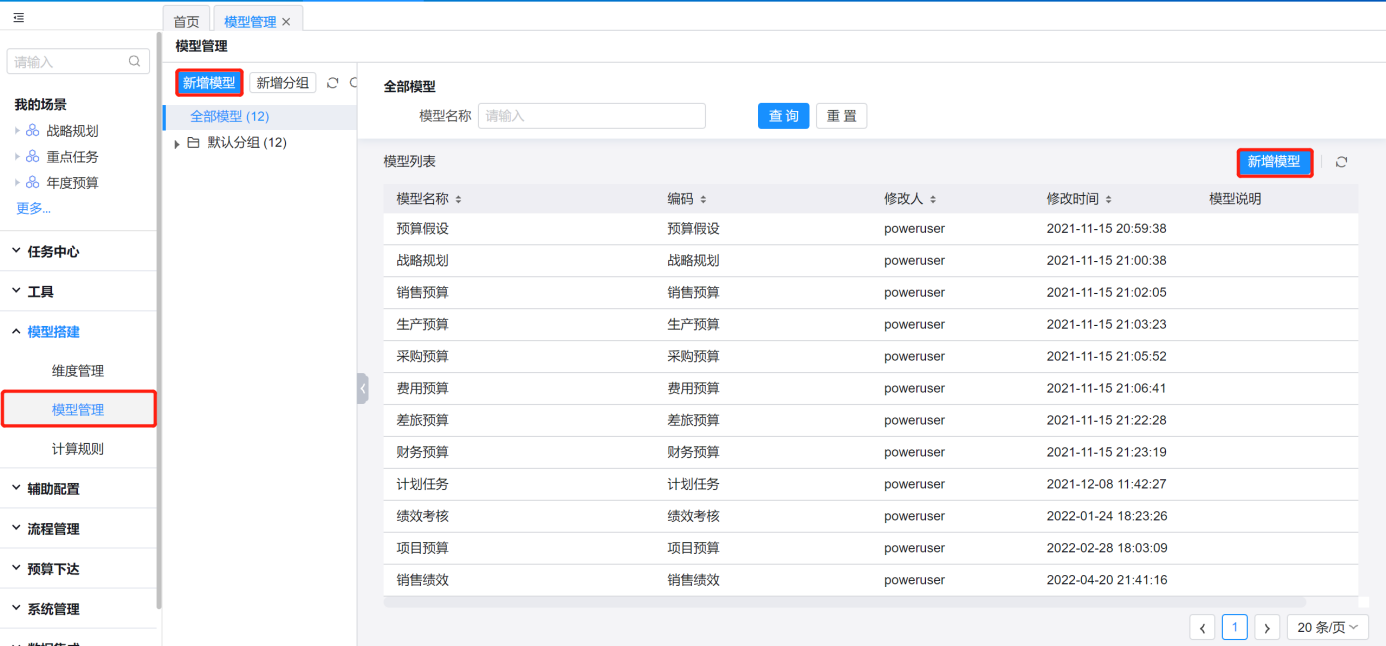
Task: Expand the 任务中心 sidebar section
Action: [53, 252]
